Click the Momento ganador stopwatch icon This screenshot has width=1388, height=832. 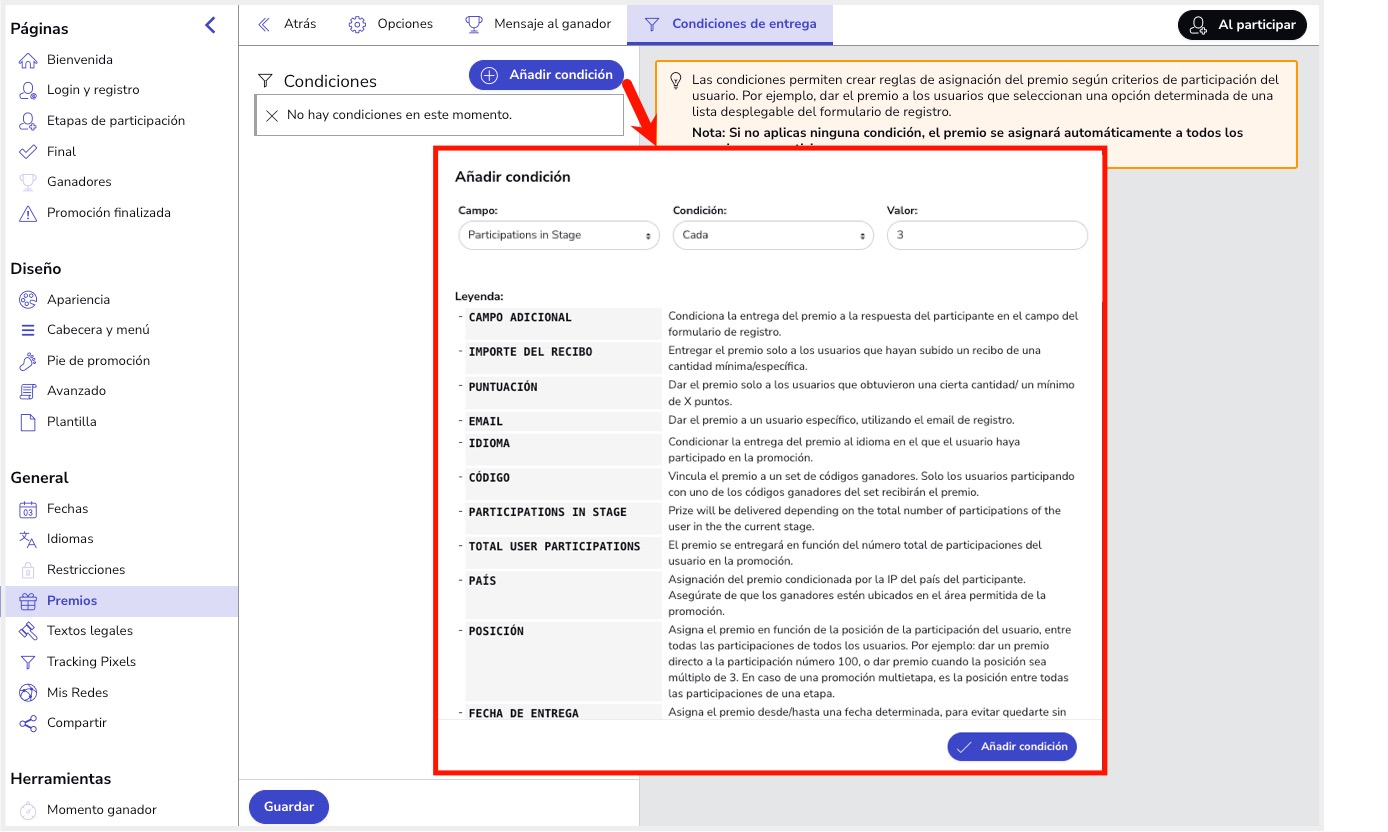point(28,810)
